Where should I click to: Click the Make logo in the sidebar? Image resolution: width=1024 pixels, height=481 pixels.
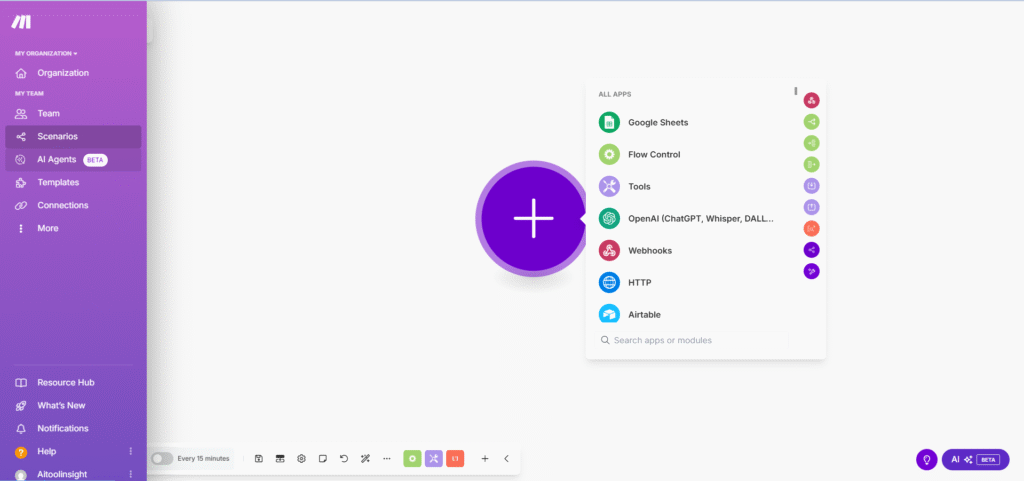point(21,22)
